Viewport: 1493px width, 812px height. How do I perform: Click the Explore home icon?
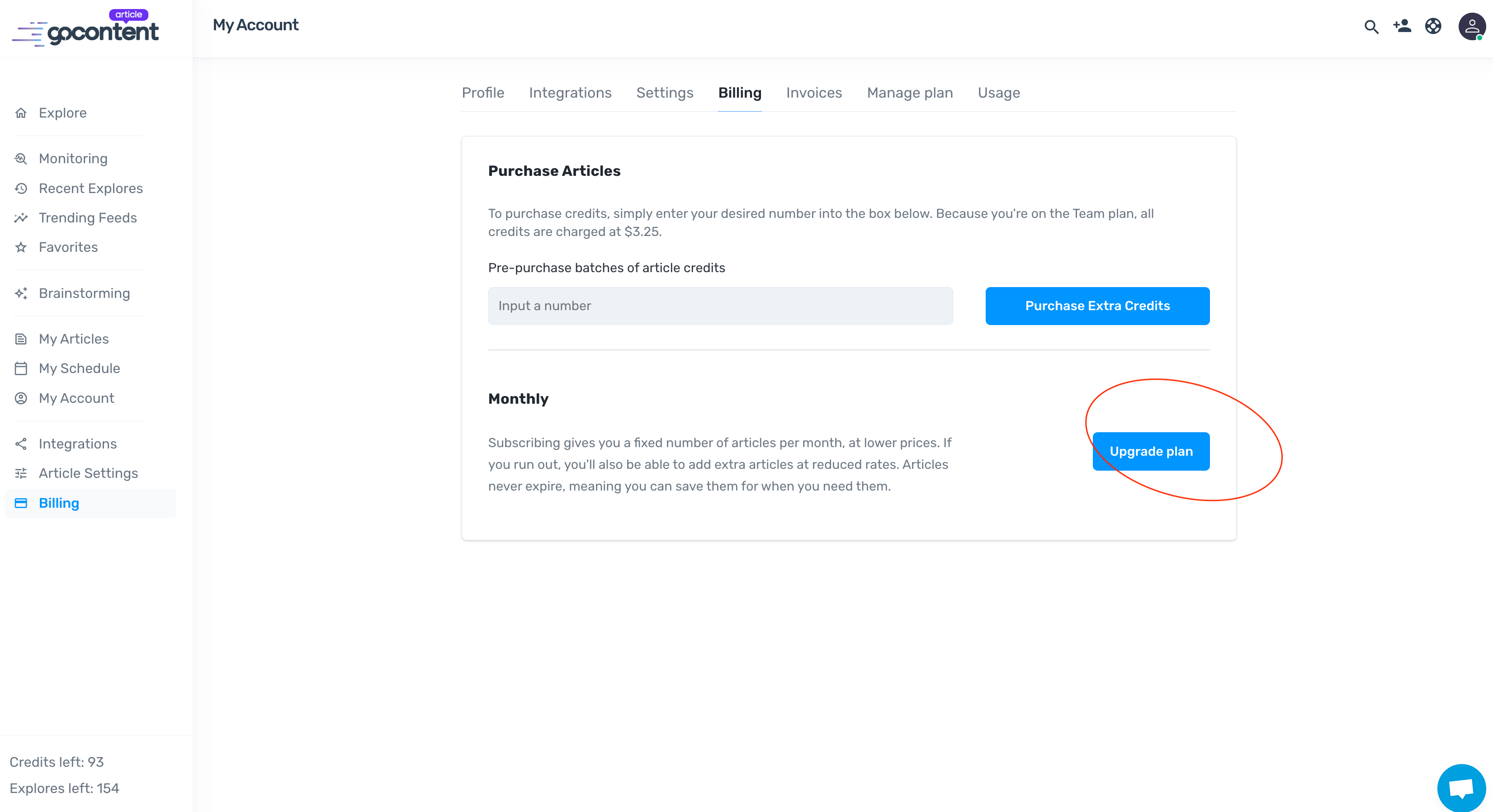(21, 113)
